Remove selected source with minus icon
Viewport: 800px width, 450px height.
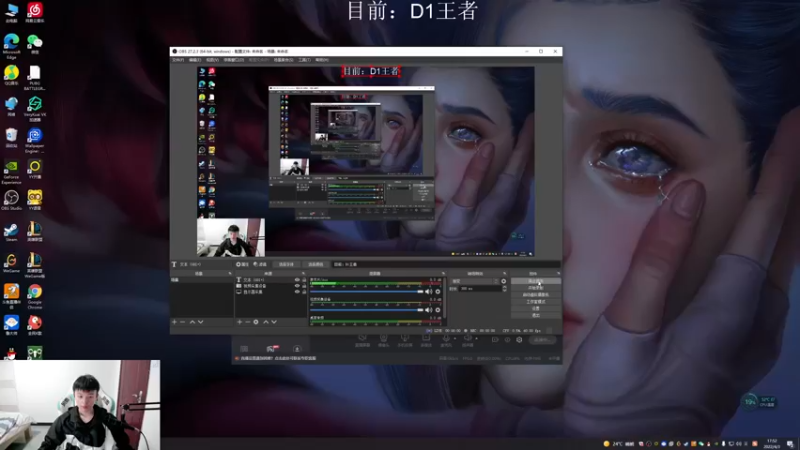point(247,322)
